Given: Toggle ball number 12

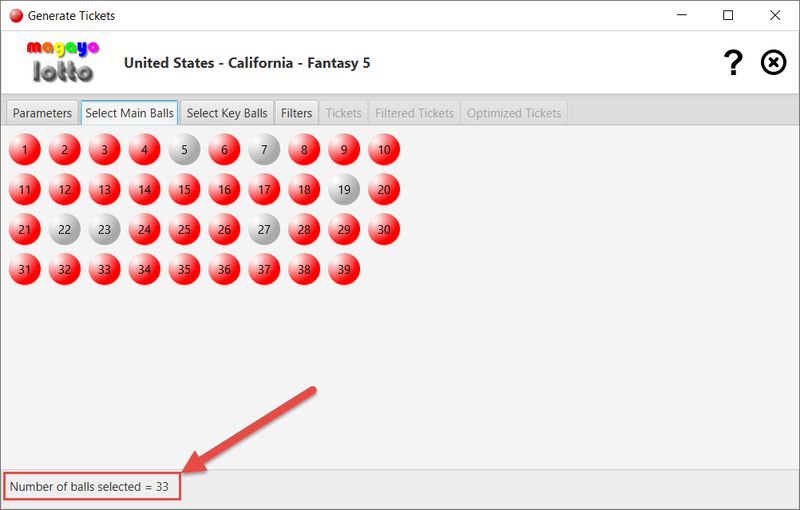Looking at the screenshot, I should pyautogui.click(x=65, y=189).
